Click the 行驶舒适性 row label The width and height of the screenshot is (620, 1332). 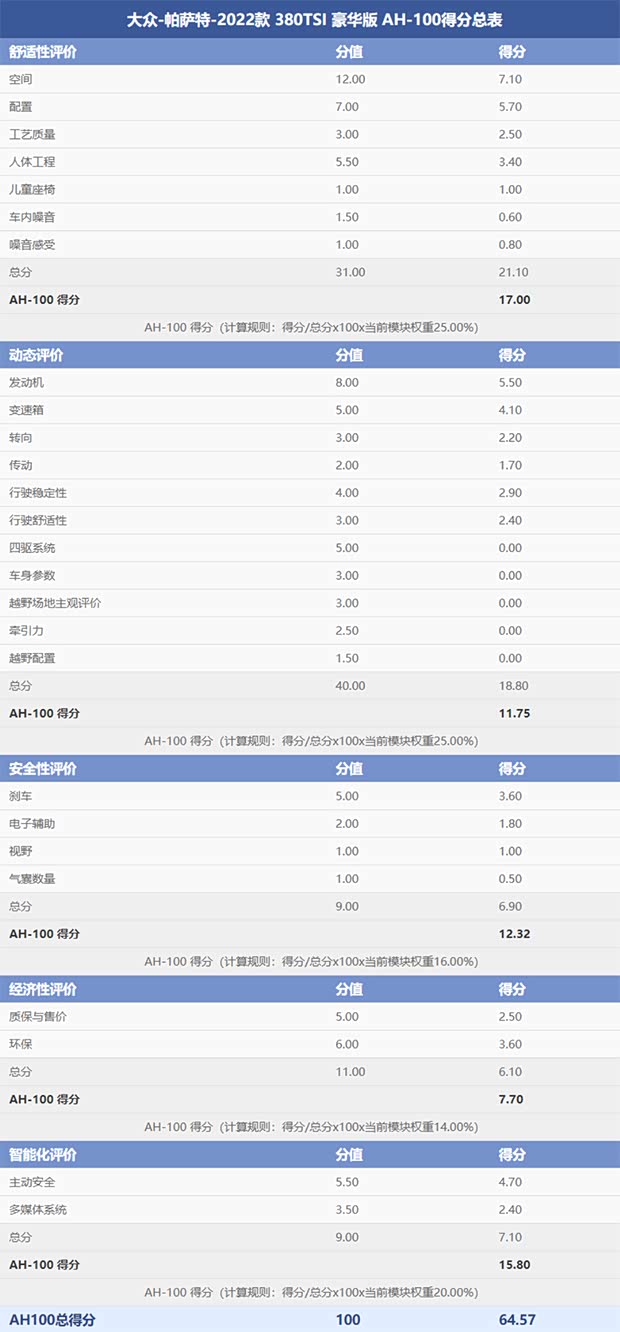[x=38, y=520]
